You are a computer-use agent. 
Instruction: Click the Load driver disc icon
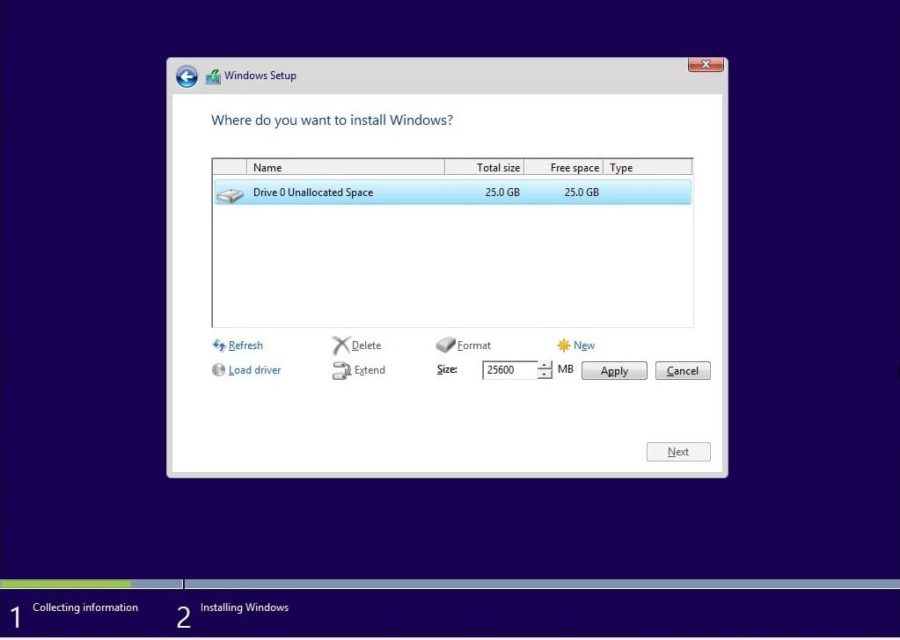coord(218,370)
